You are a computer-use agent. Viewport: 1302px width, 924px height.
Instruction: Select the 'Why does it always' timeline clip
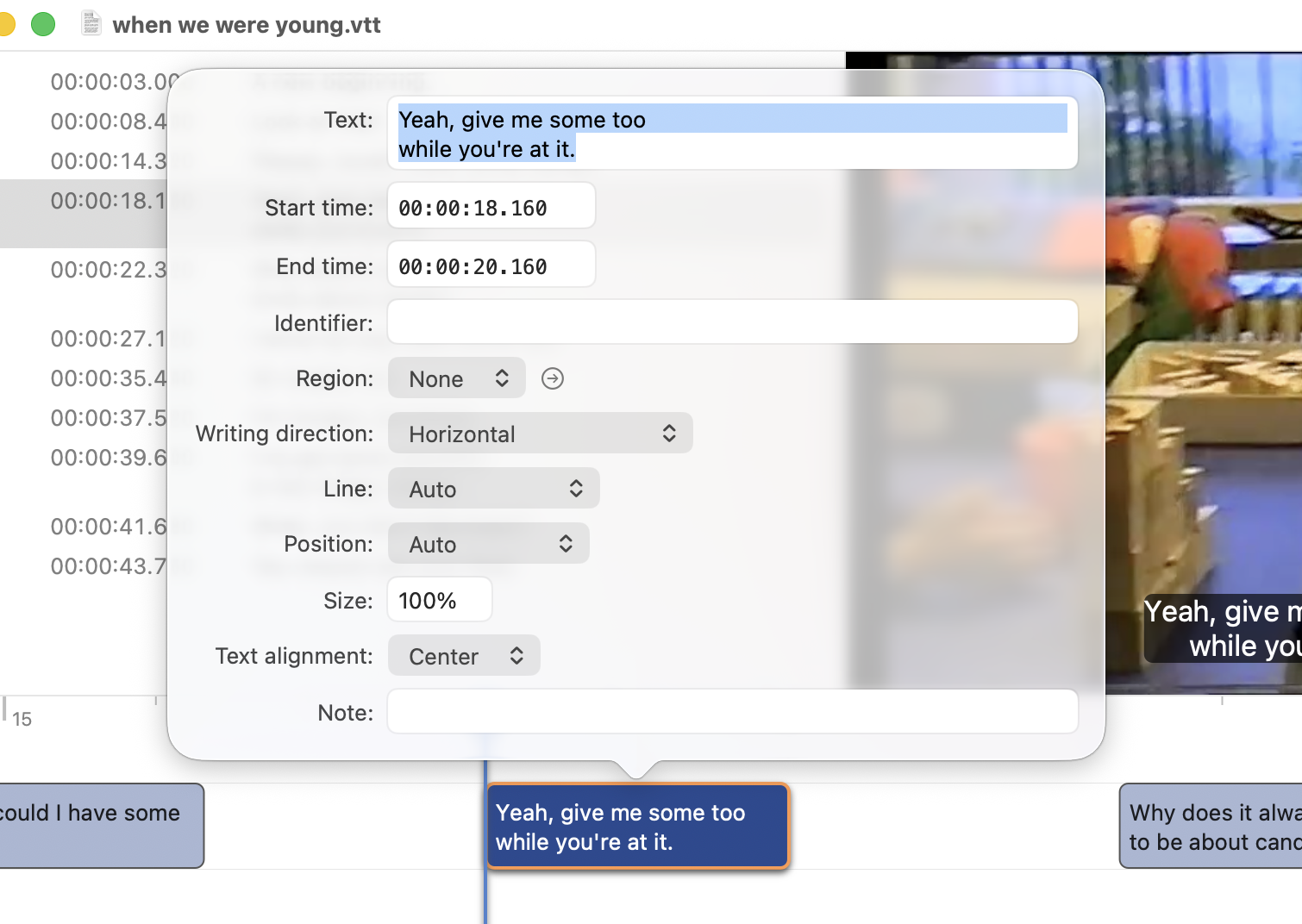[1210, 827]
